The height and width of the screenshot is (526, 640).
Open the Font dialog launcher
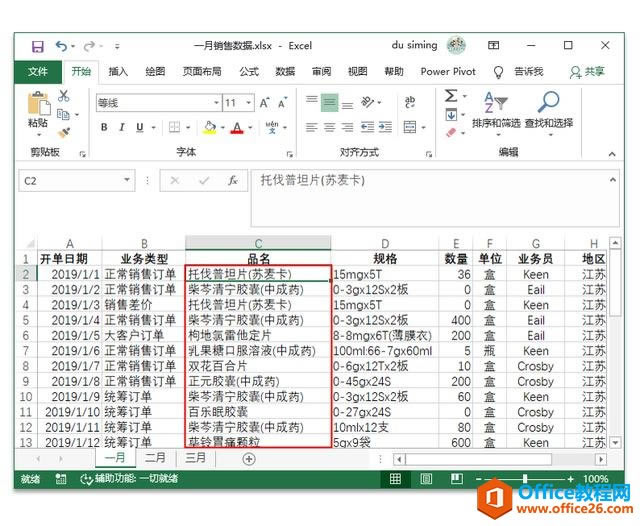(x=289, y=154)
